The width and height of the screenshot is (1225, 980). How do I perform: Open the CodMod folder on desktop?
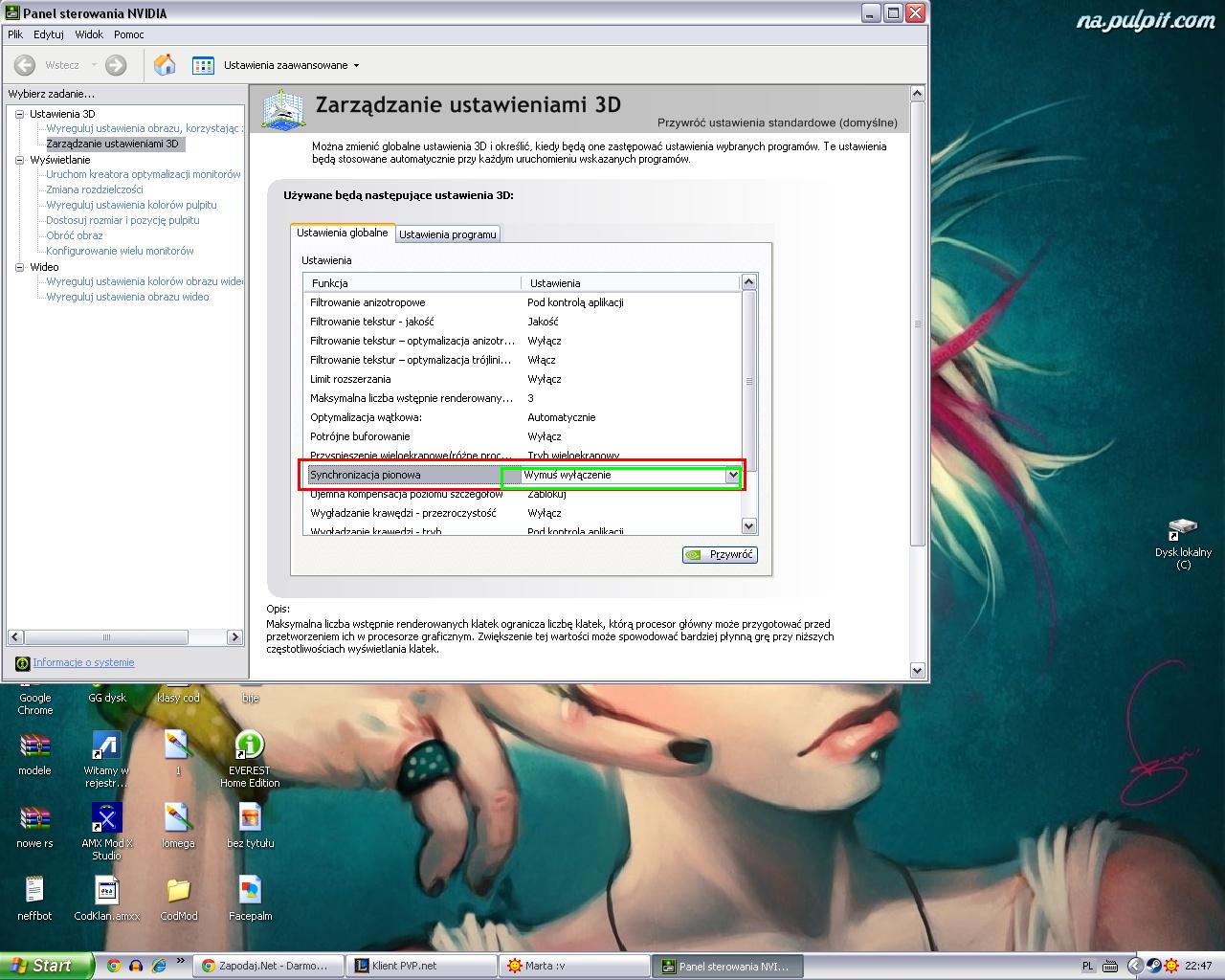coord(178,891)
